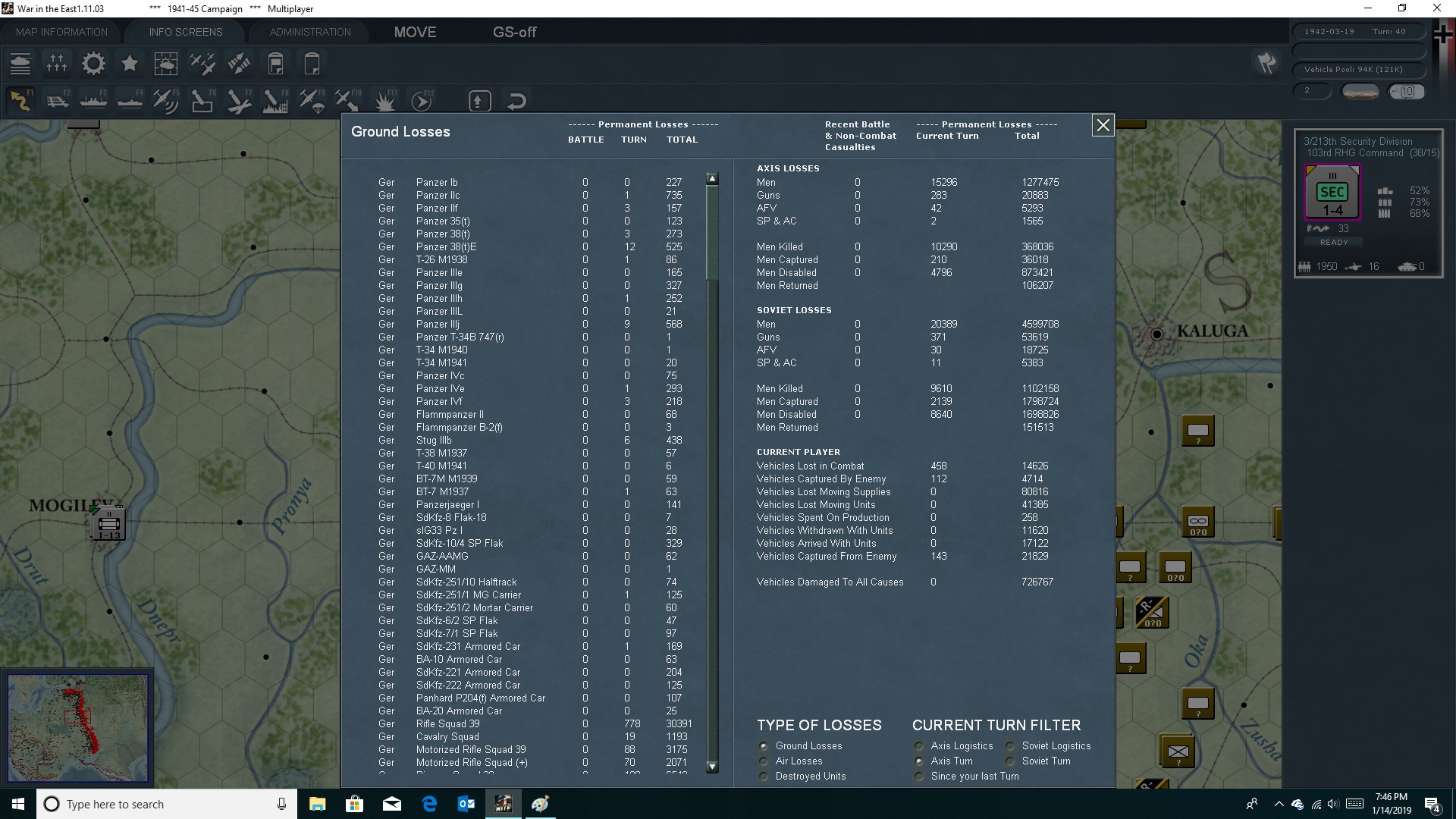Open Microsoft Edge from the taskbar
Viewport: 1456px width, 819px height.
tap(428, 804)
